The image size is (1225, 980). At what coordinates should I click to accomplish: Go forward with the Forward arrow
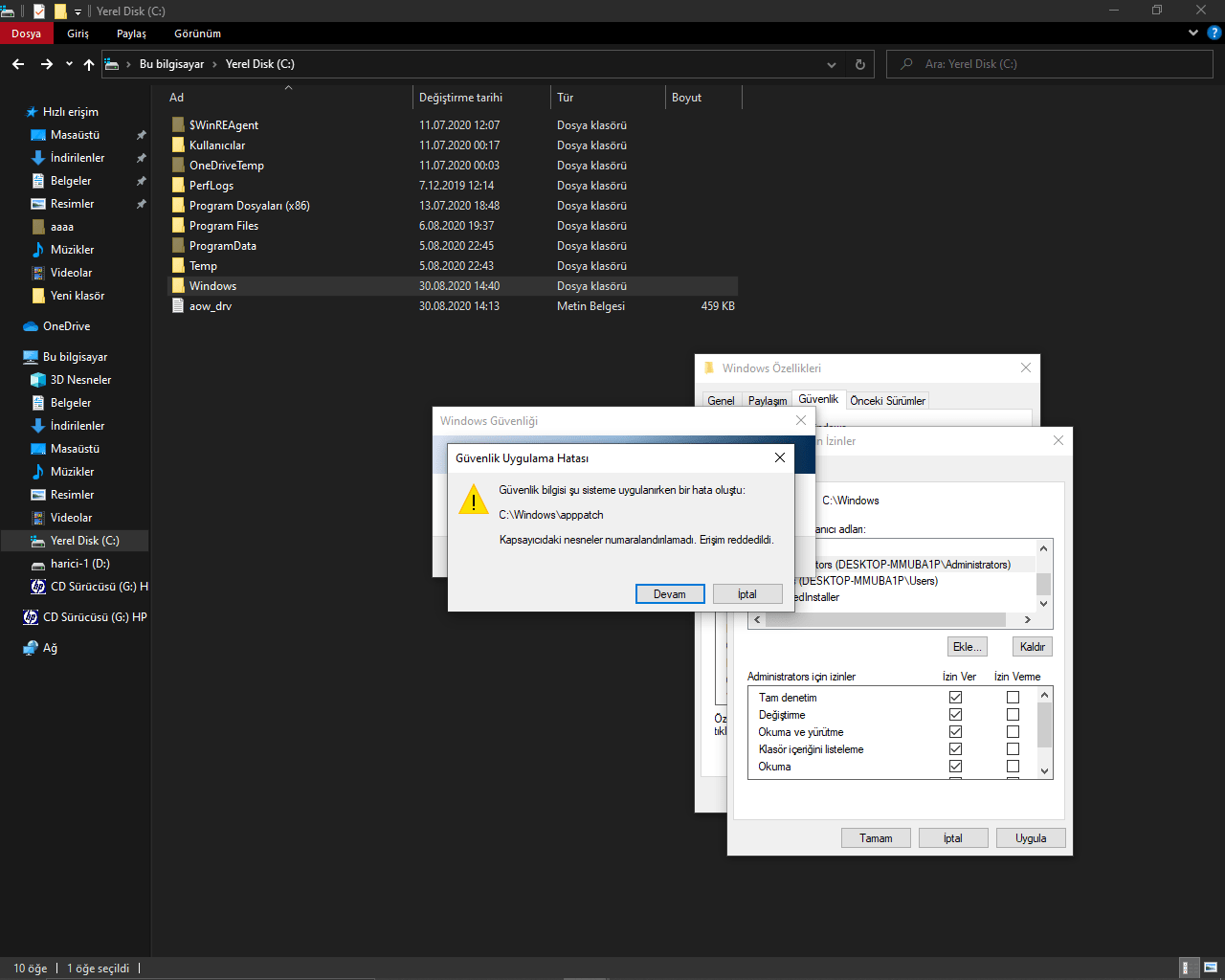pyautogui.click(x=46, y=64)
